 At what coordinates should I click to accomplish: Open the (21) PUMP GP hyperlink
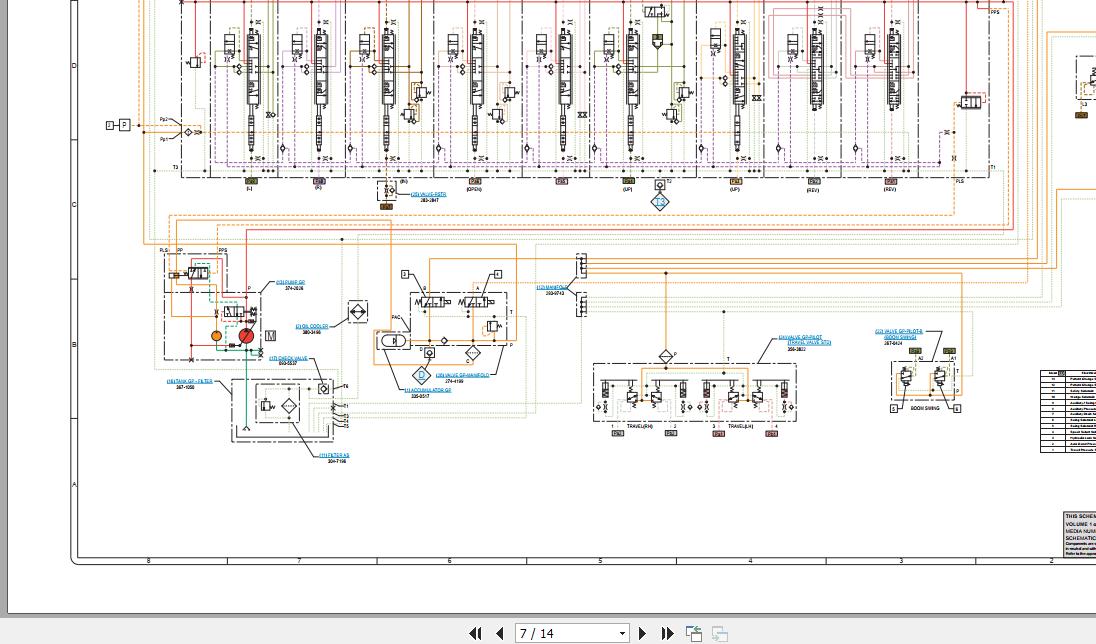pos(288,282)
